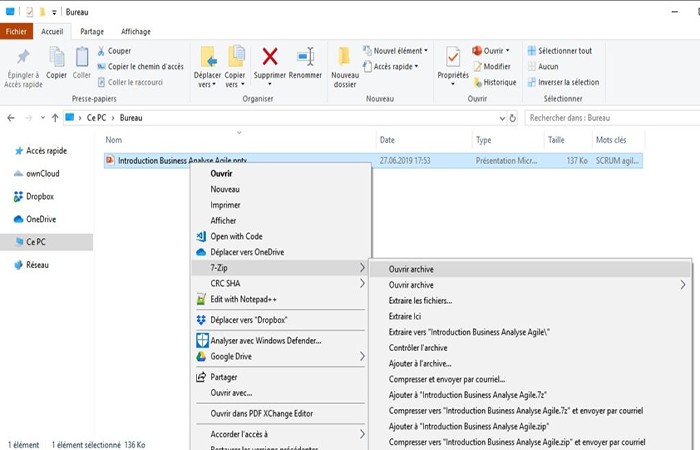Click the Propriétés checkmark icon

(453, 57)
